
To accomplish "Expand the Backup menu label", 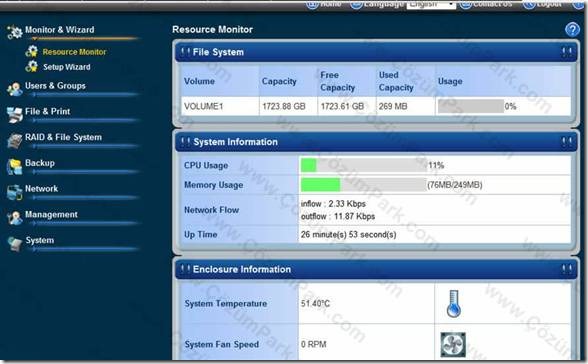I will pyautogui.click(x=40, y=163).
